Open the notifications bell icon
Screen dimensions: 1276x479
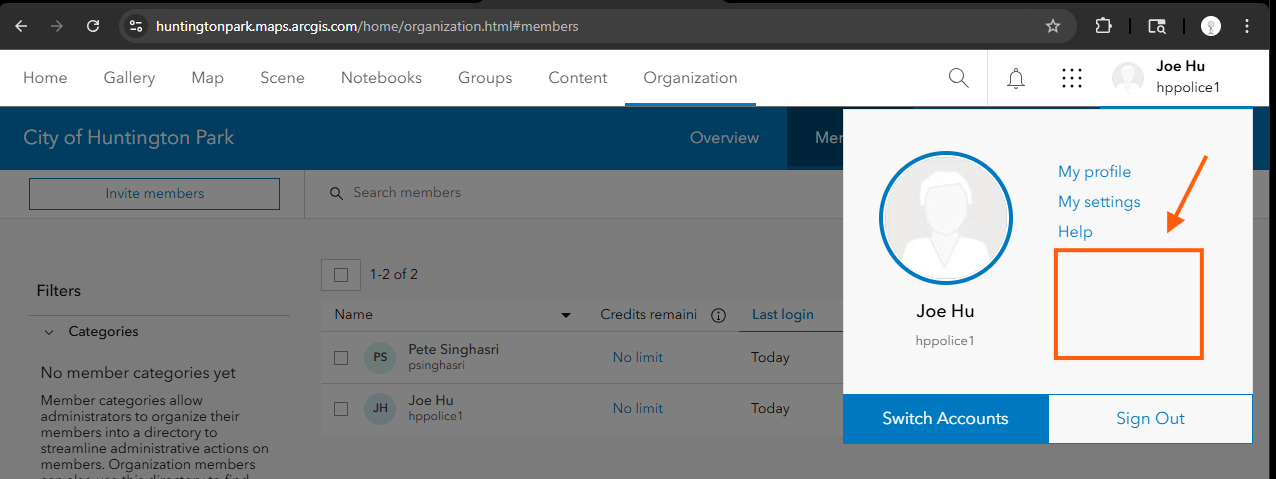coord(1016,78)
